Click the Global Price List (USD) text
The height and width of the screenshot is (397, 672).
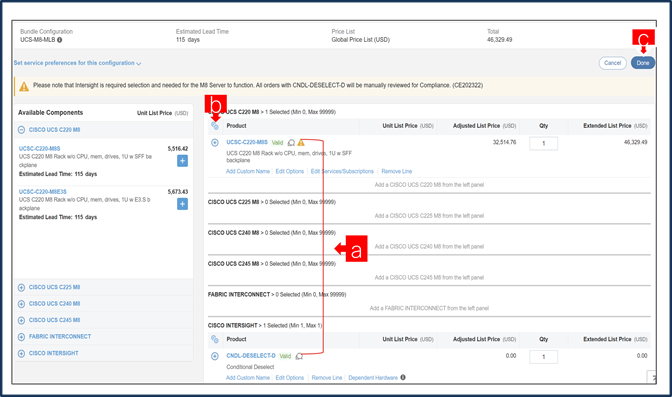point(360,39)
